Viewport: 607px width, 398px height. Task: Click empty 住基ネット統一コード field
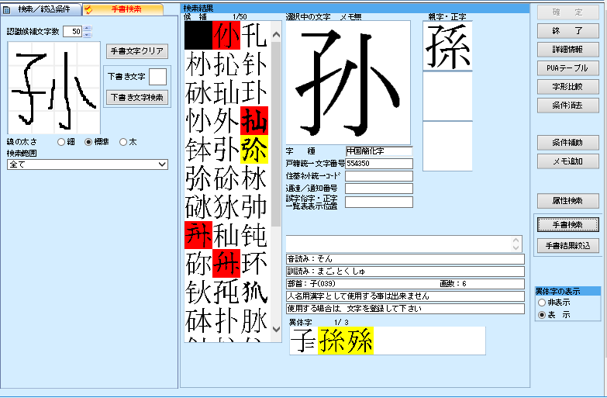pos(379,176)
